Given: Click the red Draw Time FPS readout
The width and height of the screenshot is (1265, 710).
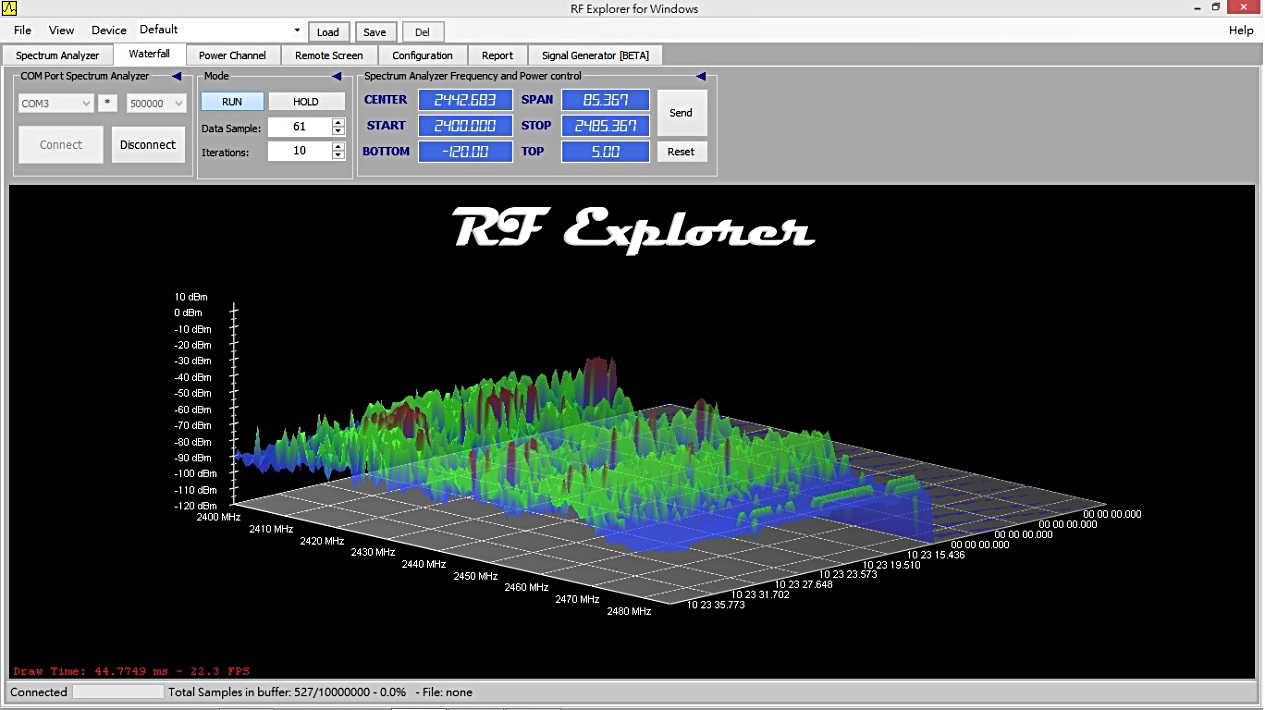Looking at the screenshot, I should (131, 671).
